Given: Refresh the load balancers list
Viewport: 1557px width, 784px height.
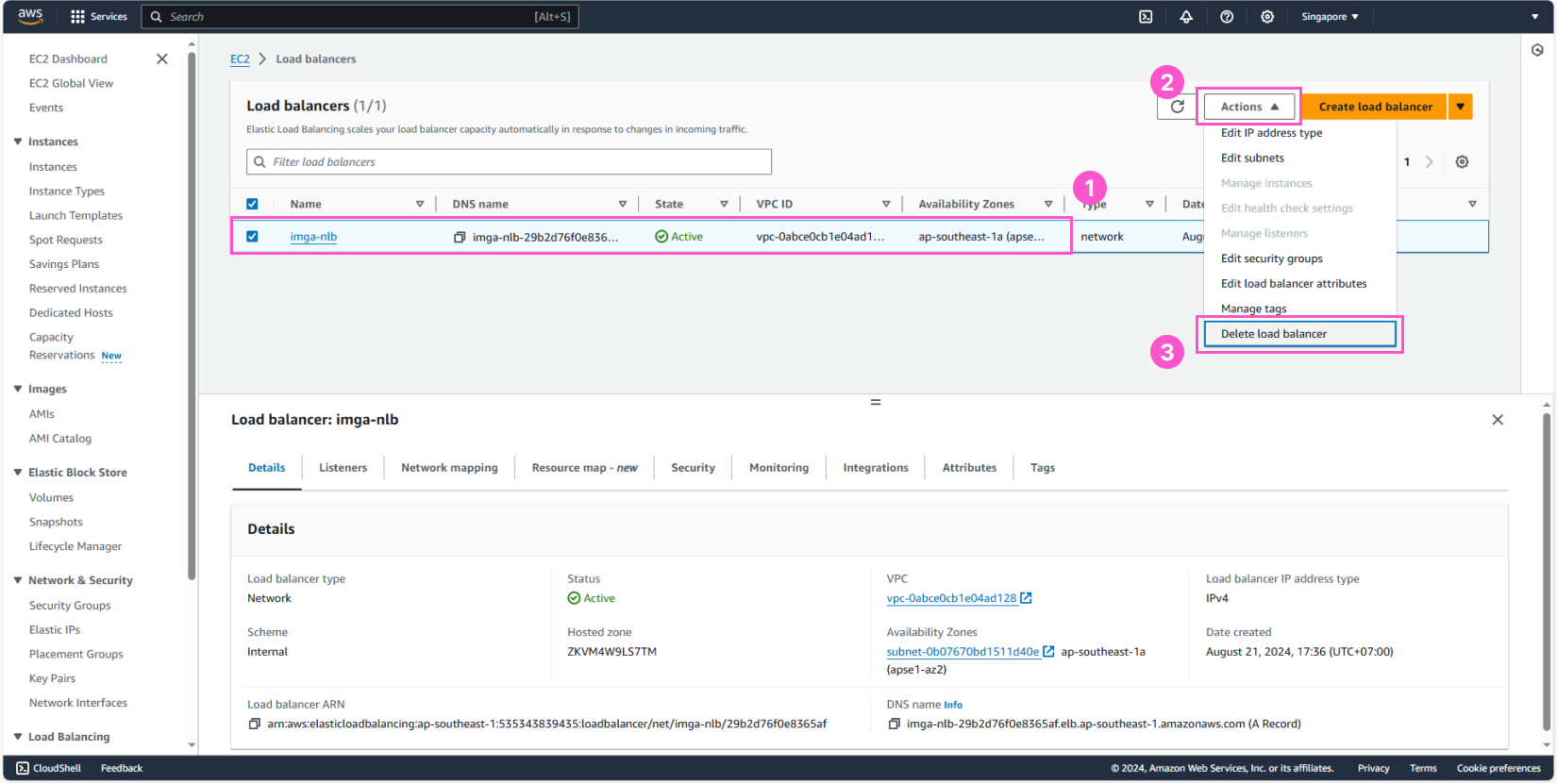Looking at the screenshot, I should click(x=1178, y=107).
